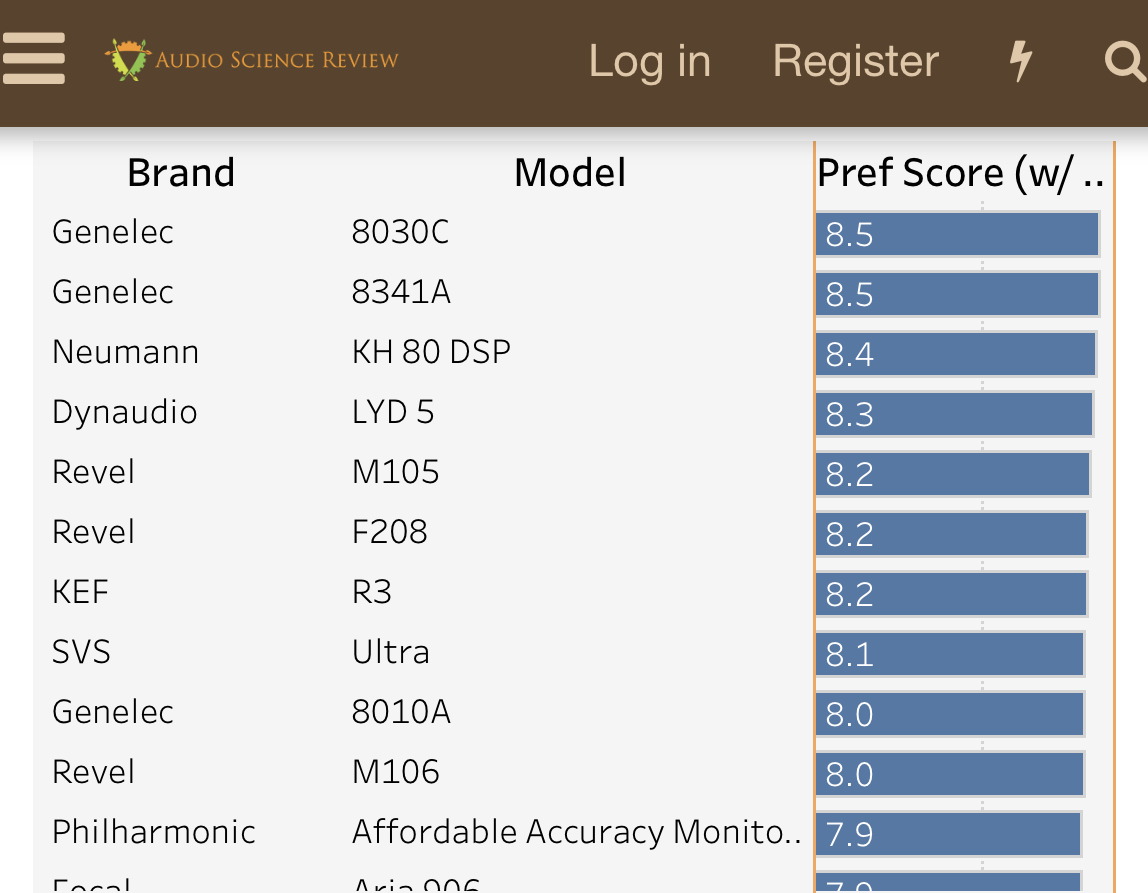
Task: Select the KH 80 DSP model cell
Action: pyautogui.click(x=431, y=352)
